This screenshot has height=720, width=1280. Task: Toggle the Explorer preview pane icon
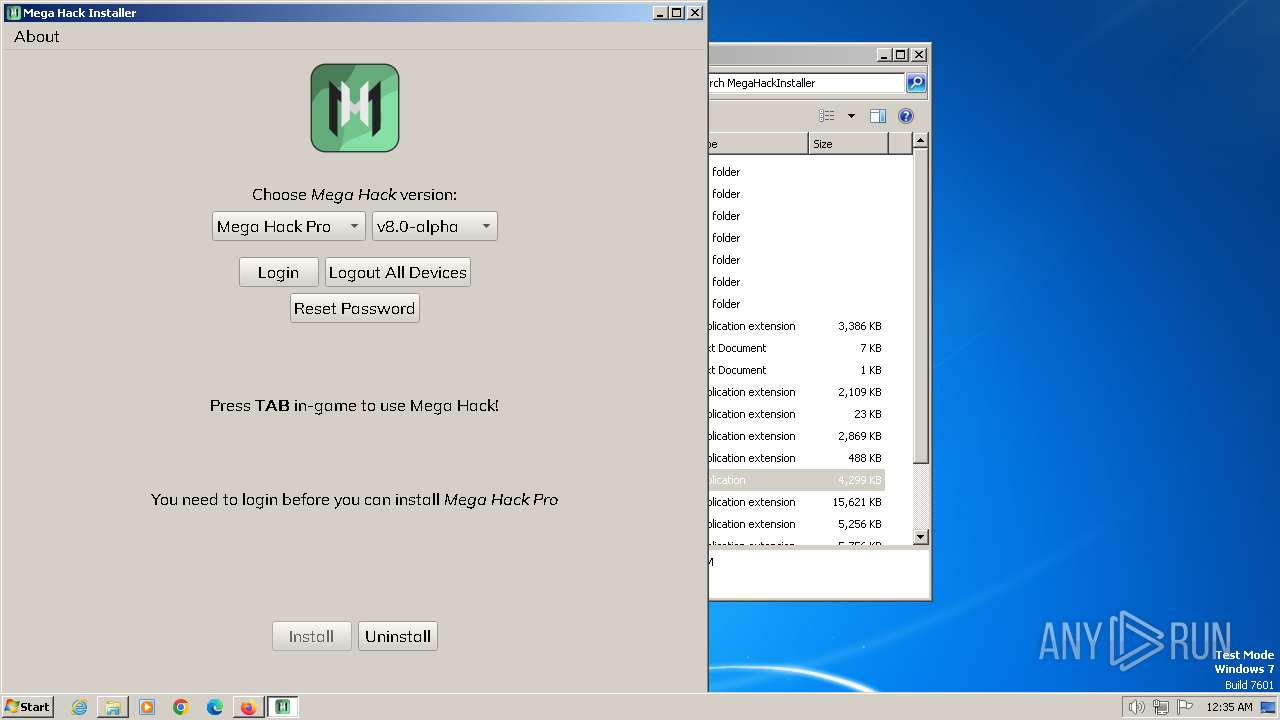pos(878,116)
